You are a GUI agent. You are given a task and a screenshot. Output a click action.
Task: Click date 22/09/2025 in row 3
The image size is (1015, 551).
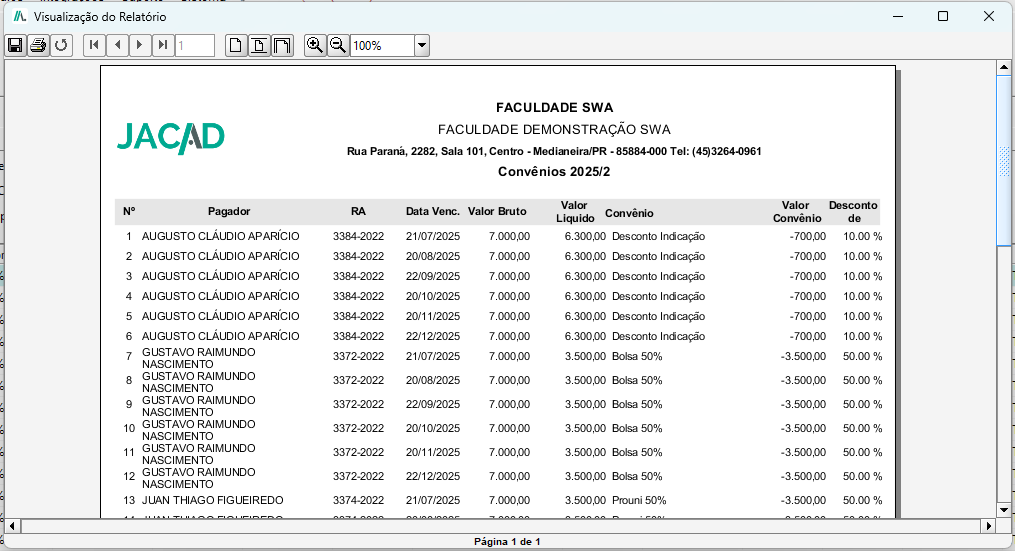tap(433, 276)
